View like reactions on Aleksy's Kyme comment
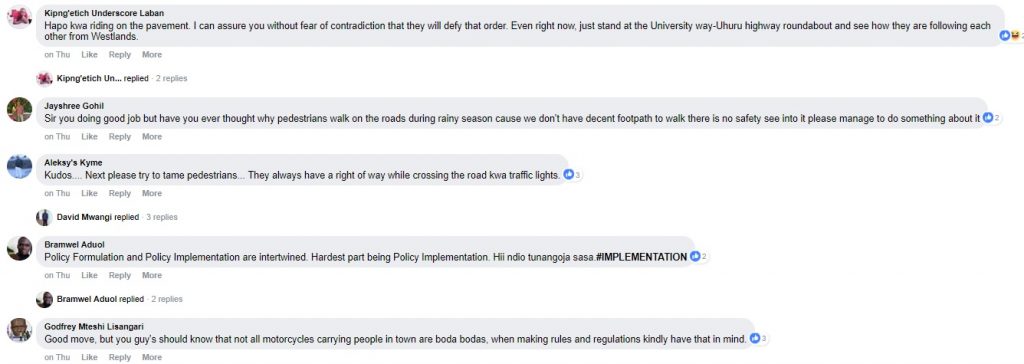Viewport: 1024px width, 364px height. point(572,174)
